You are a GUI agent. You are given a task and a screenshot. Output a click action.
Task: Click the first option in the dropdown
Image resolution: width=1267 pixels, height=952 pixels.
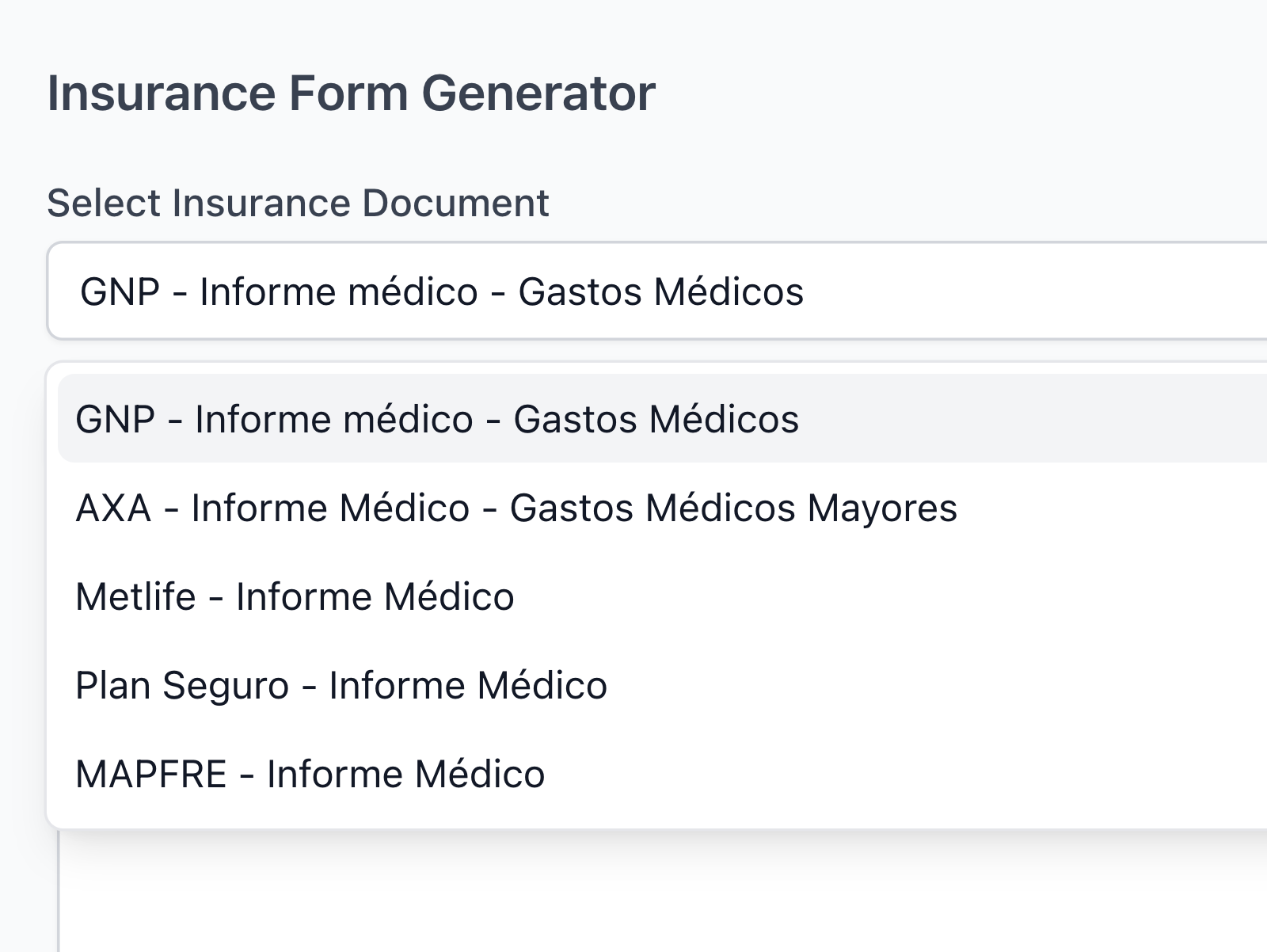pyautogui.click(x=436, y=418)
